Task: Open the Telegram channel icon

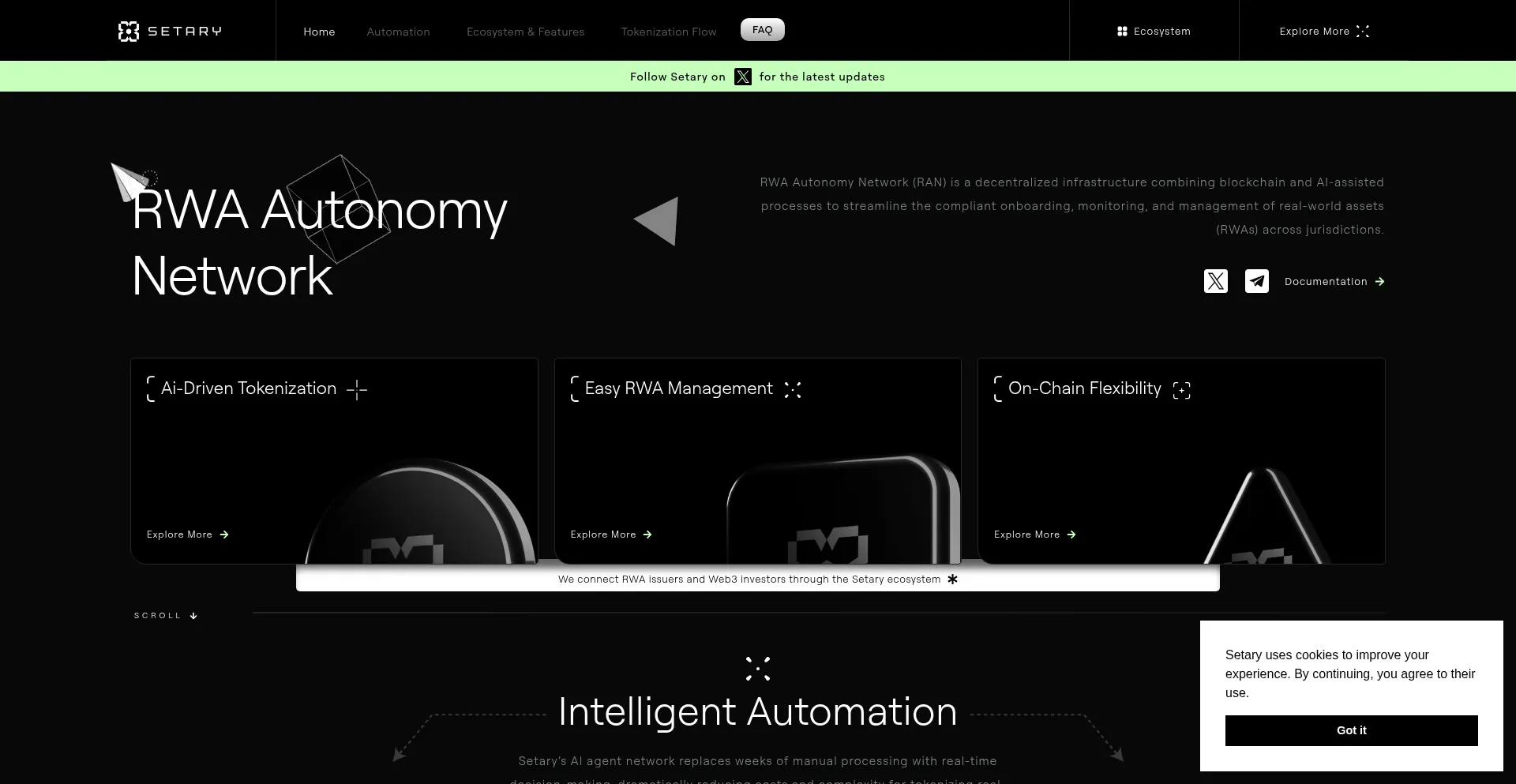Action: (1256, 281)
